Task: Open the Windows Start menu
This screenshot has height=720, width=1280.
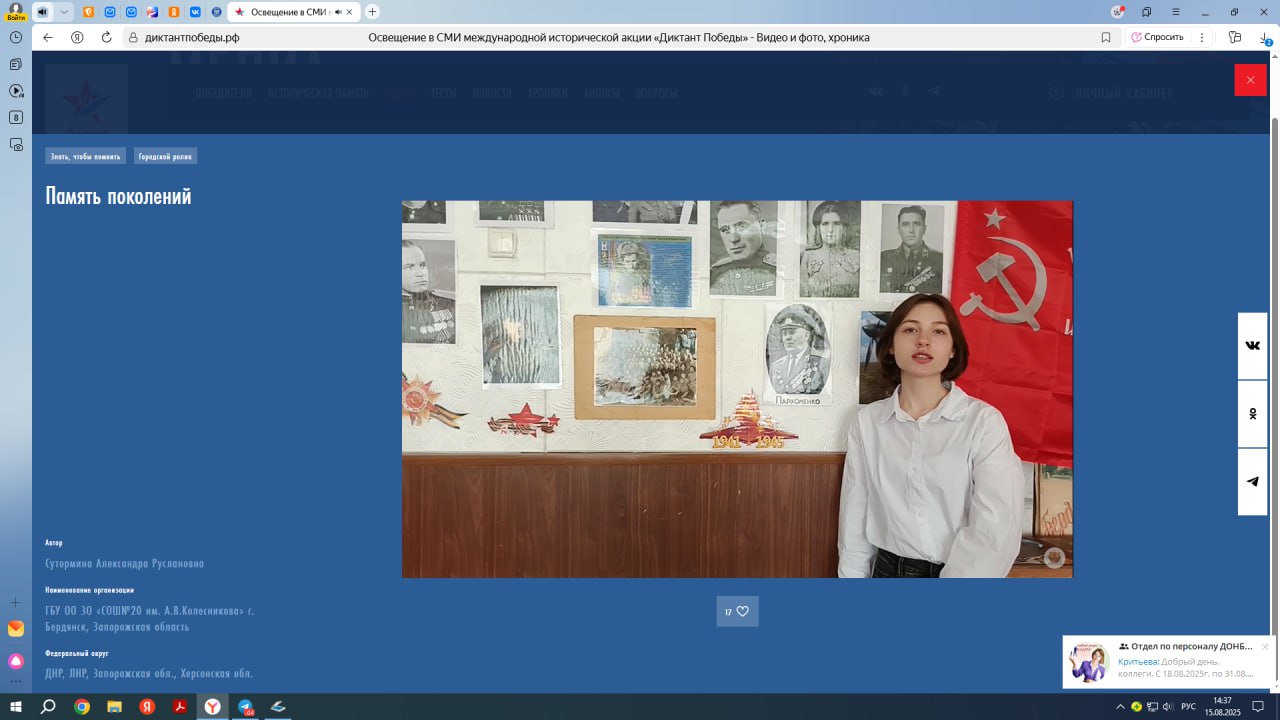Action: (15, 706)
